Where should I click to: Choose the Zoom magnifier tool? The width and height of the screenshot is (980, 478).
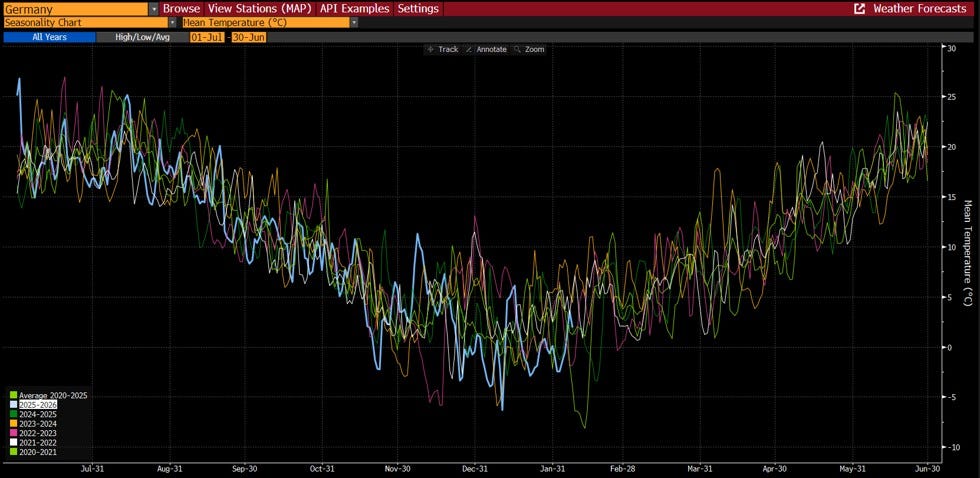[529, 49]
